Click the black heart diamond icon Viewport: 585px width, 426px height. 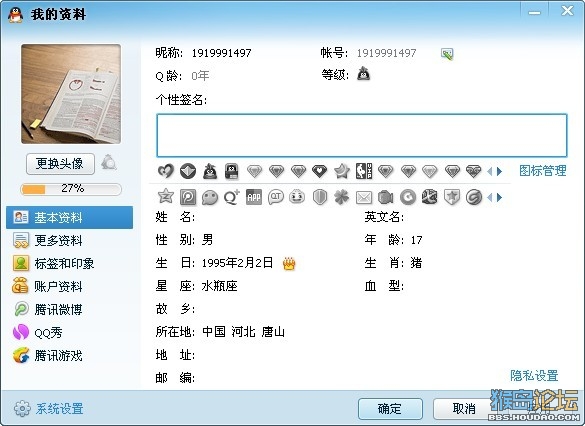[320, 171]
